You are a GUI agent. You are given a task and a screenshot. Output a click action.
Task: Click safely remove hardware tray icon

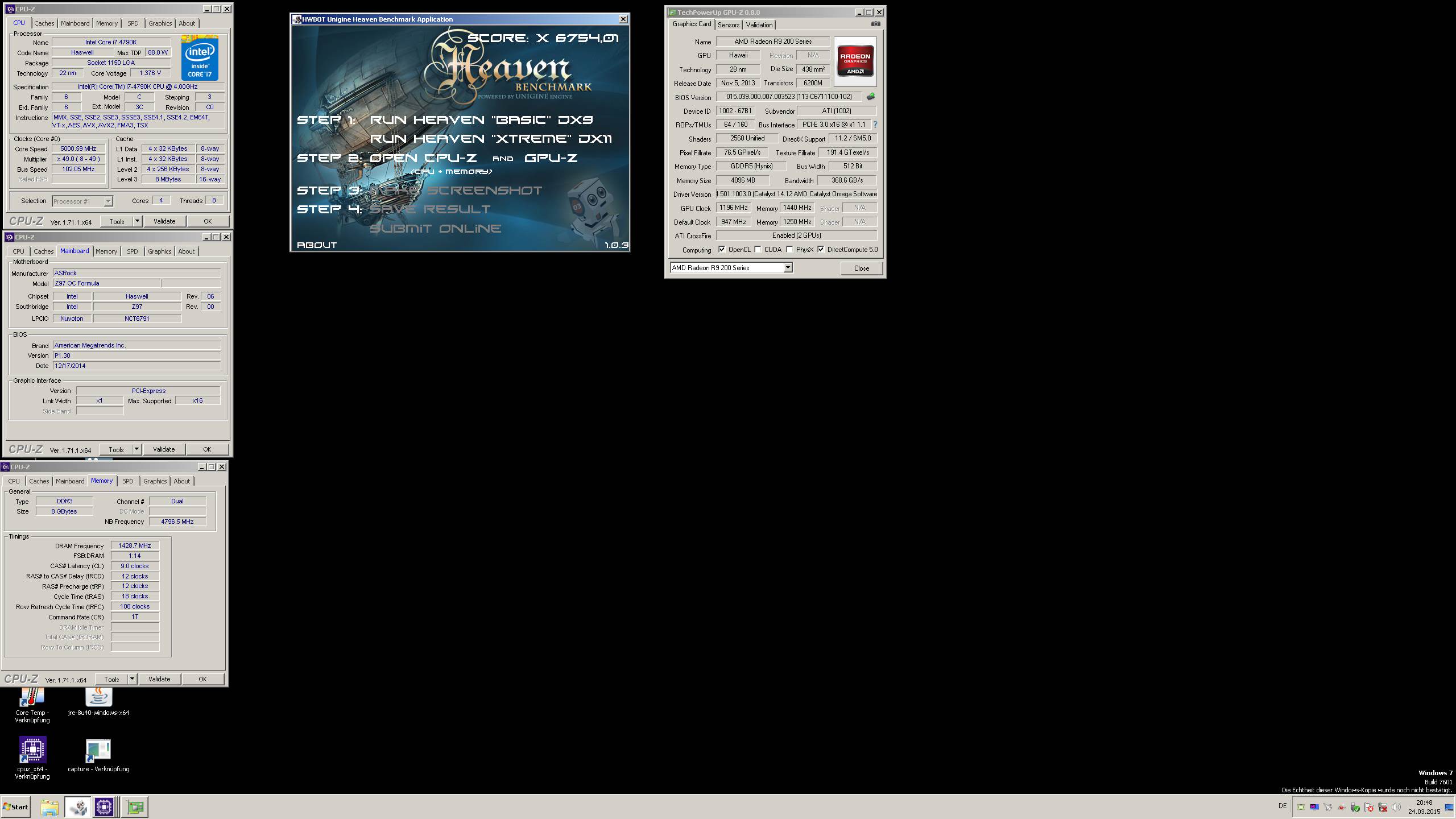(1355, 807)
